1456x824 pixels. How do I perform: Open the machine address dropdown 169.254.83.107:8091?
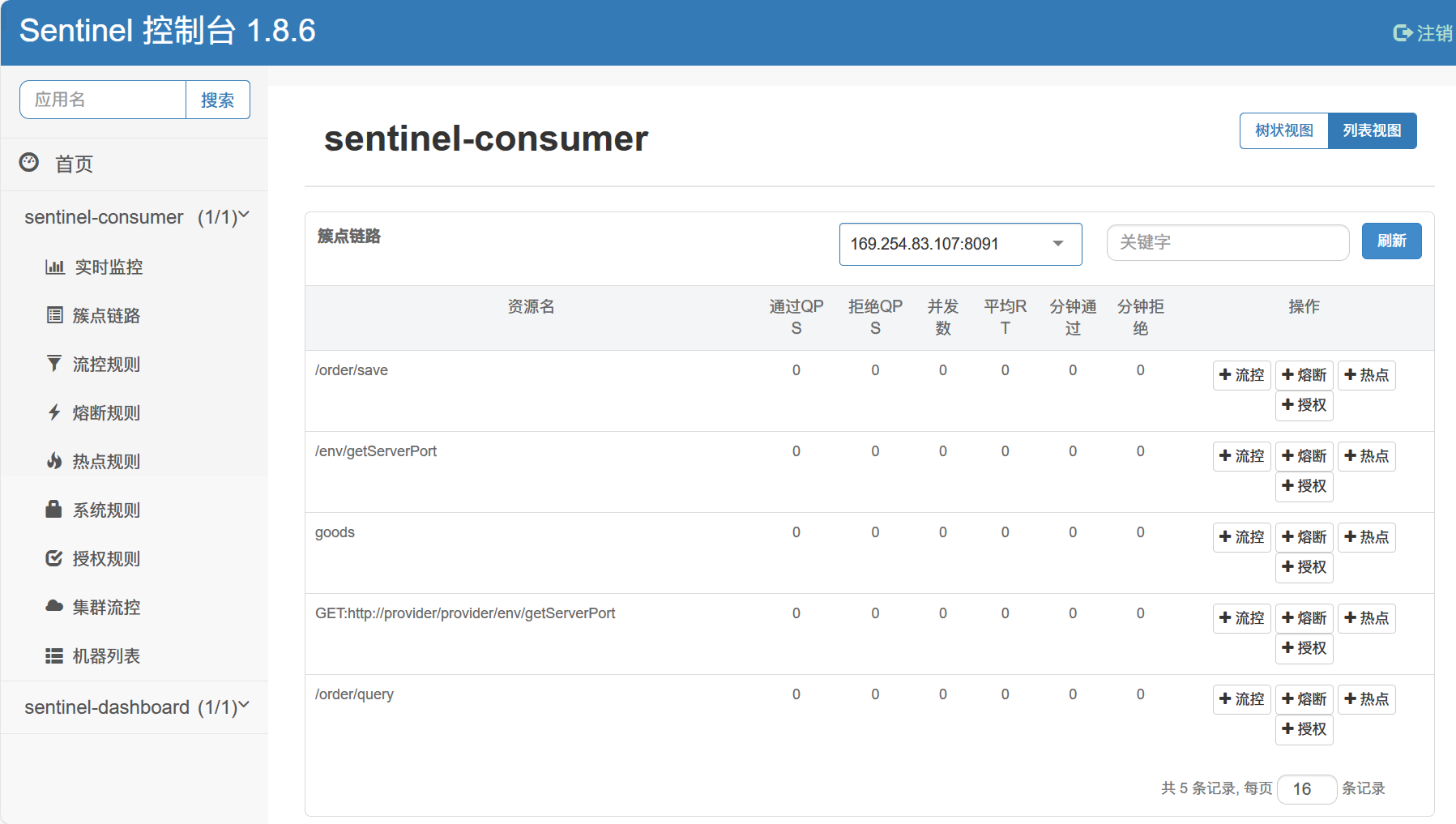pos(960,244)
